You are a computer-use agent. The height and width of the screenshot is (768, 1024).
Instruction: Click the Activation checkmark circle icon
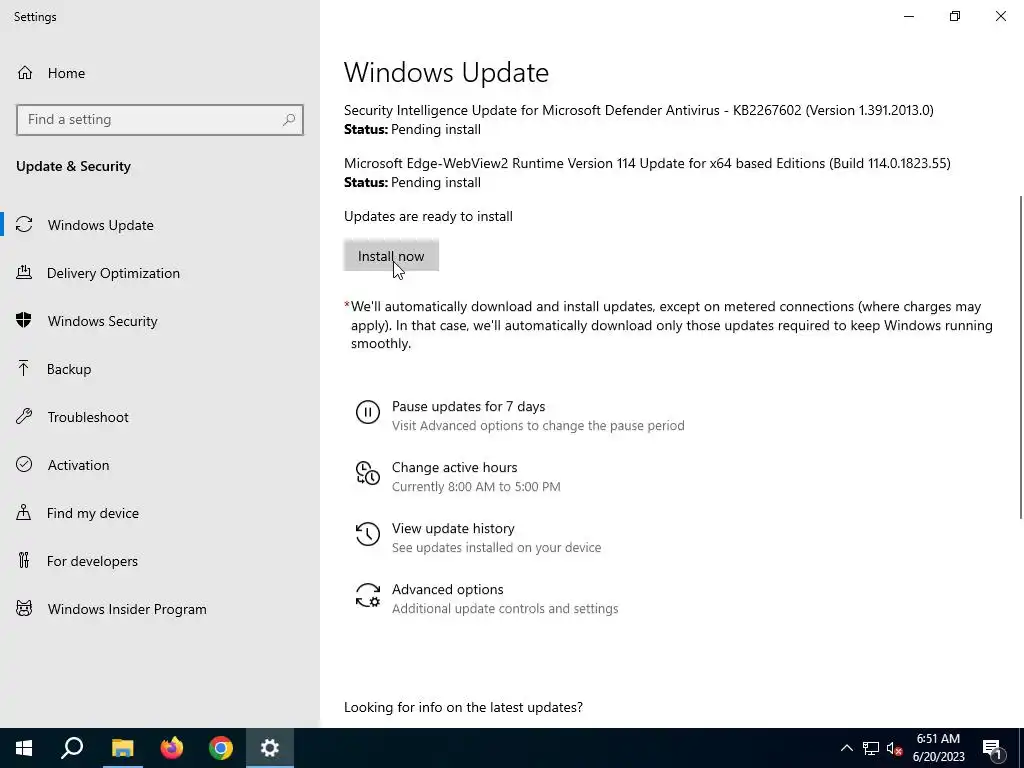[24, 464]
